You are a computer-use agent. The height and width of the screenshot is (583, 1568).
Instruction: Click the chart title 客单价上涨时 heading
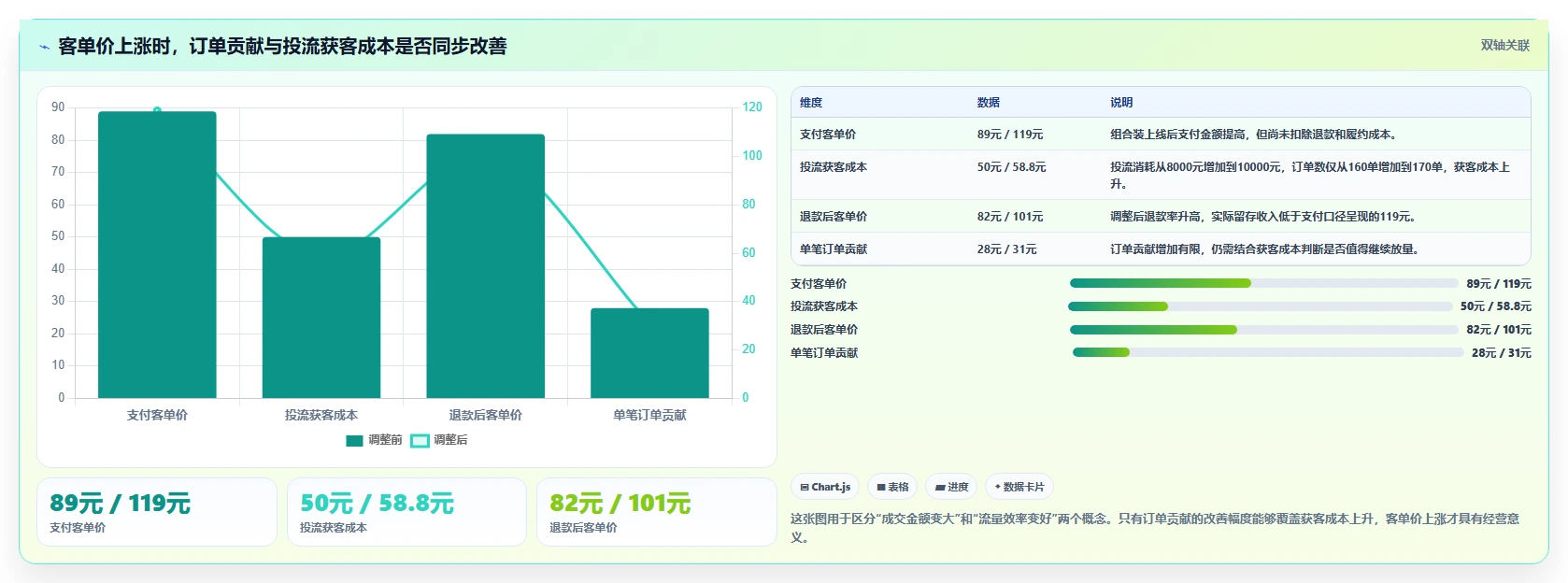pos(282,46)
